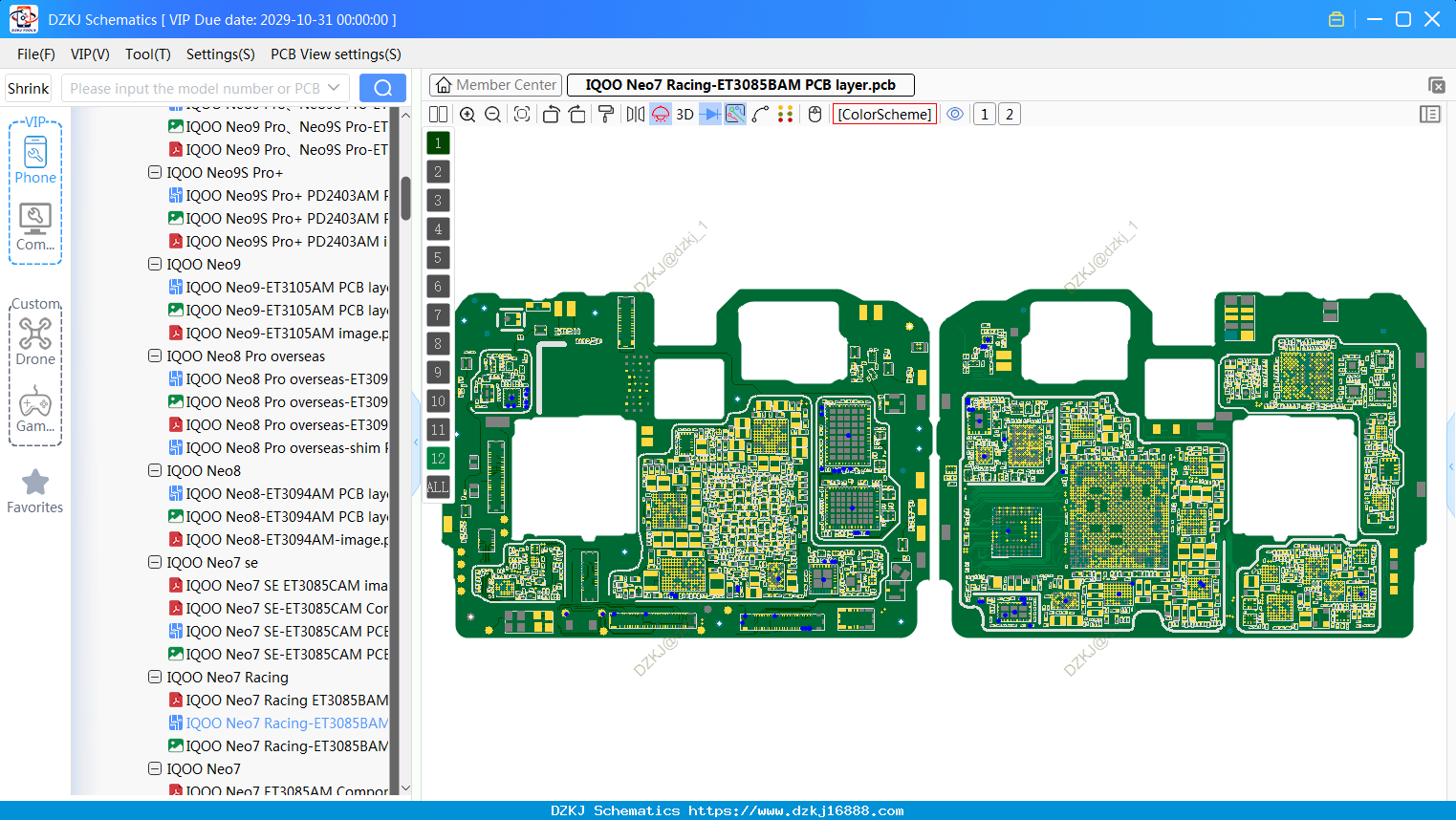Open IQOO Neo7 SE ET3085CAM image file
This screenshot has height=820, width=1456.
coord(278,586)
